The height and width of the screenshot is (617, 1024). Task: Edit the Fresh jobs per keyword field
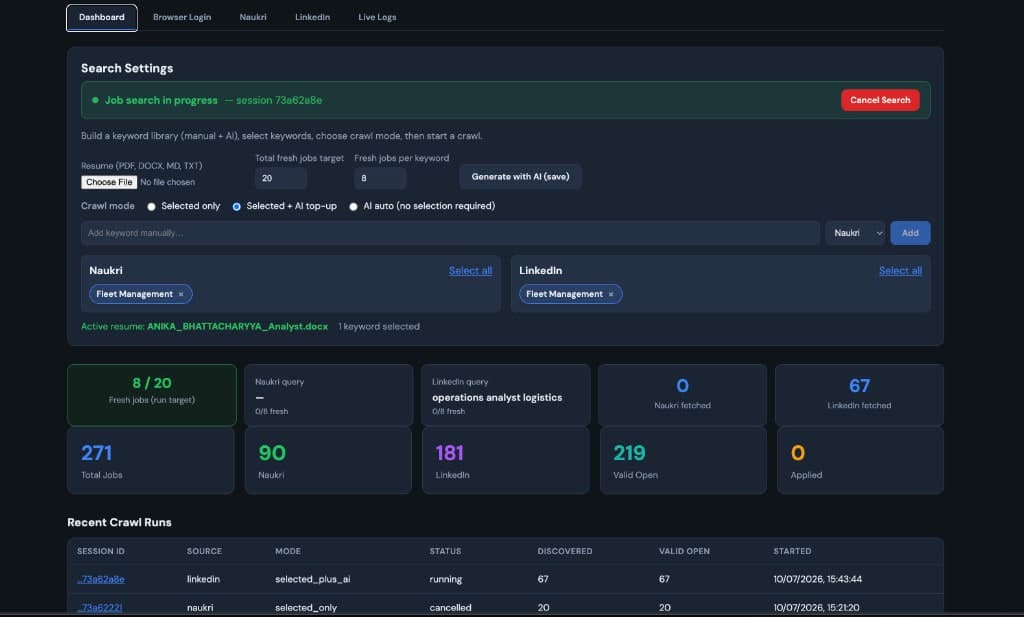coord(380,178)
